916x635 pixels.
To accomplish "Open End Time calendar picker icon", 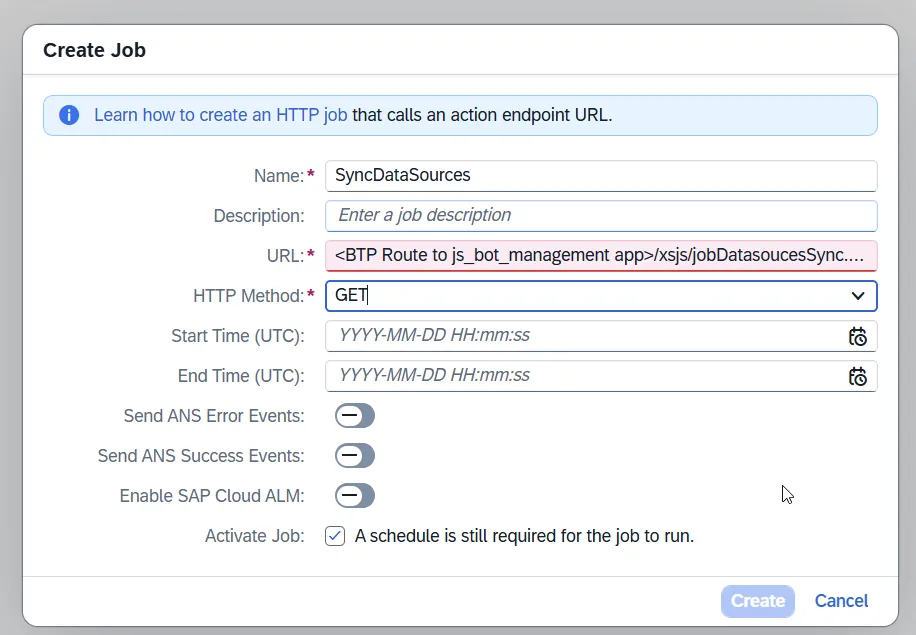I will click(858, 376).
